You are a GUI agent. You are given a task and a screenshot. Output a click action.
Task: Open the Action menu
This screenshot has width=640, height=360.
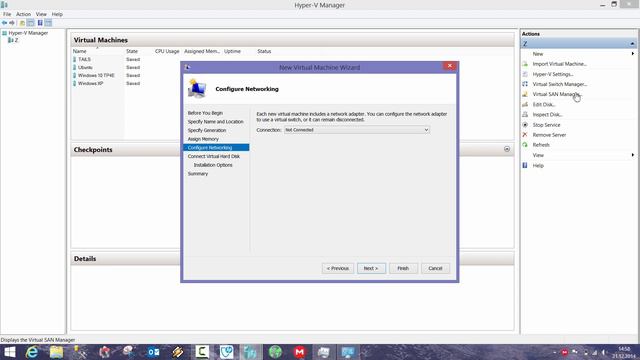23,14
